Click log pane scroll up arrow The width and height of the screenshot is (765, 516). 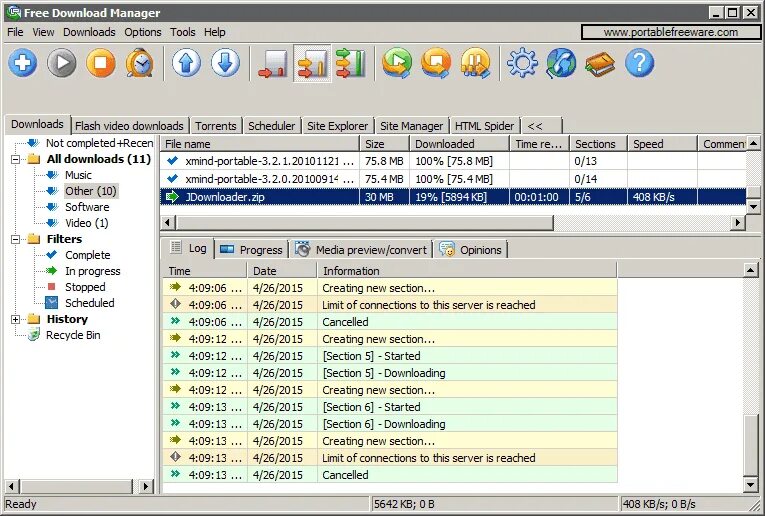click(751, 270)
